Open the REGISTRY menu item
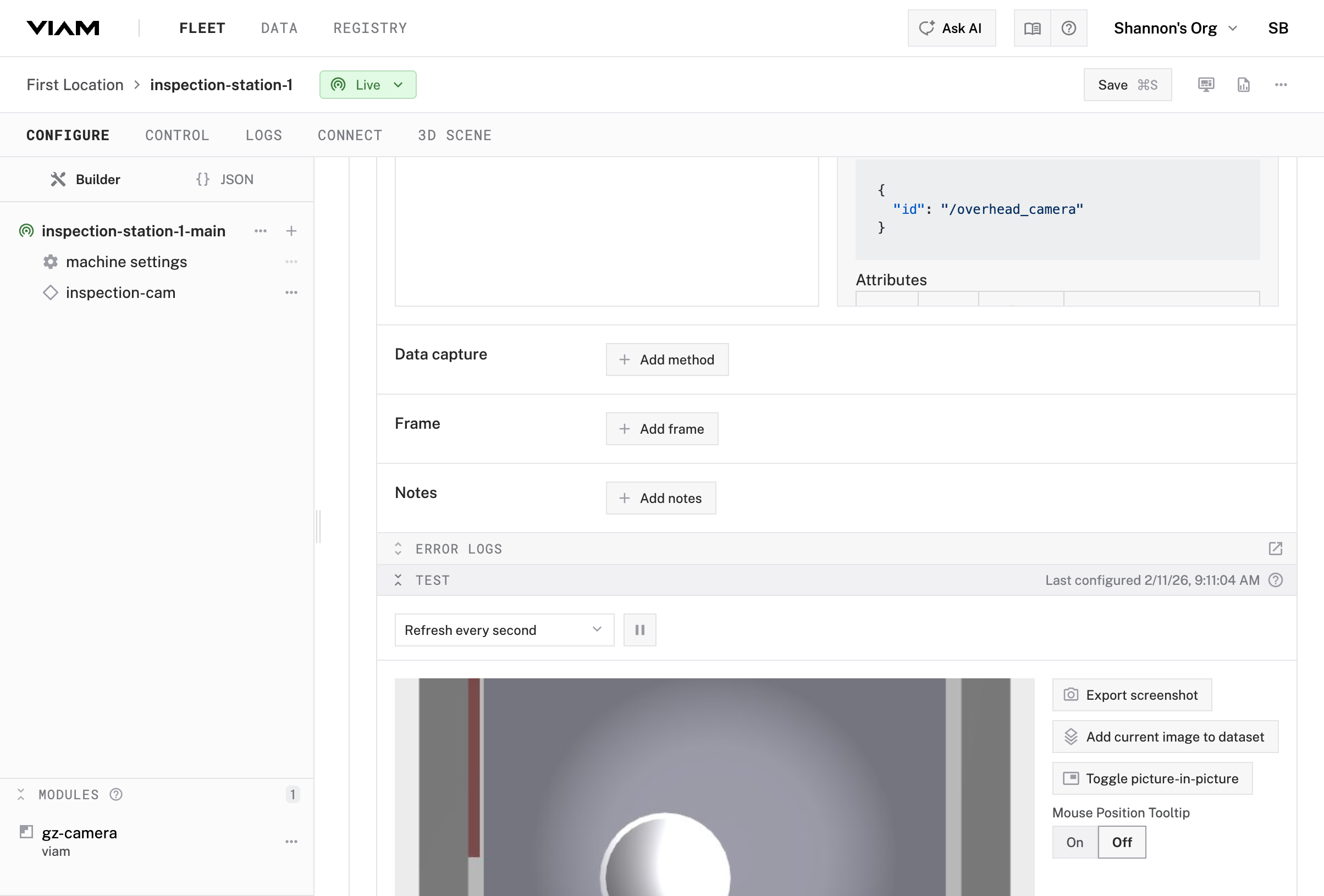 (369, 28)
